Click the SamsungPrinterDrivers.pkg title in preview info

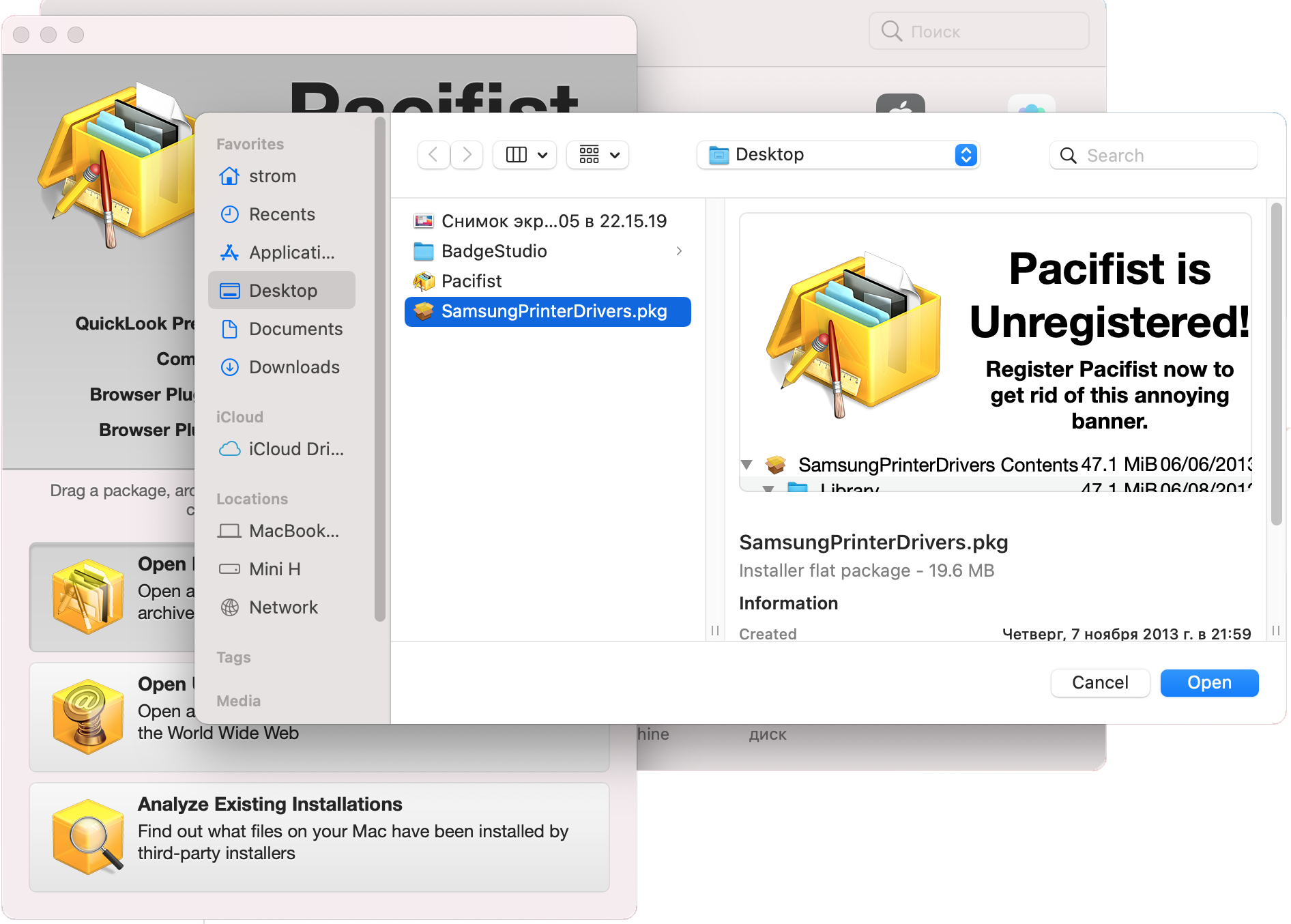(873, 543)
